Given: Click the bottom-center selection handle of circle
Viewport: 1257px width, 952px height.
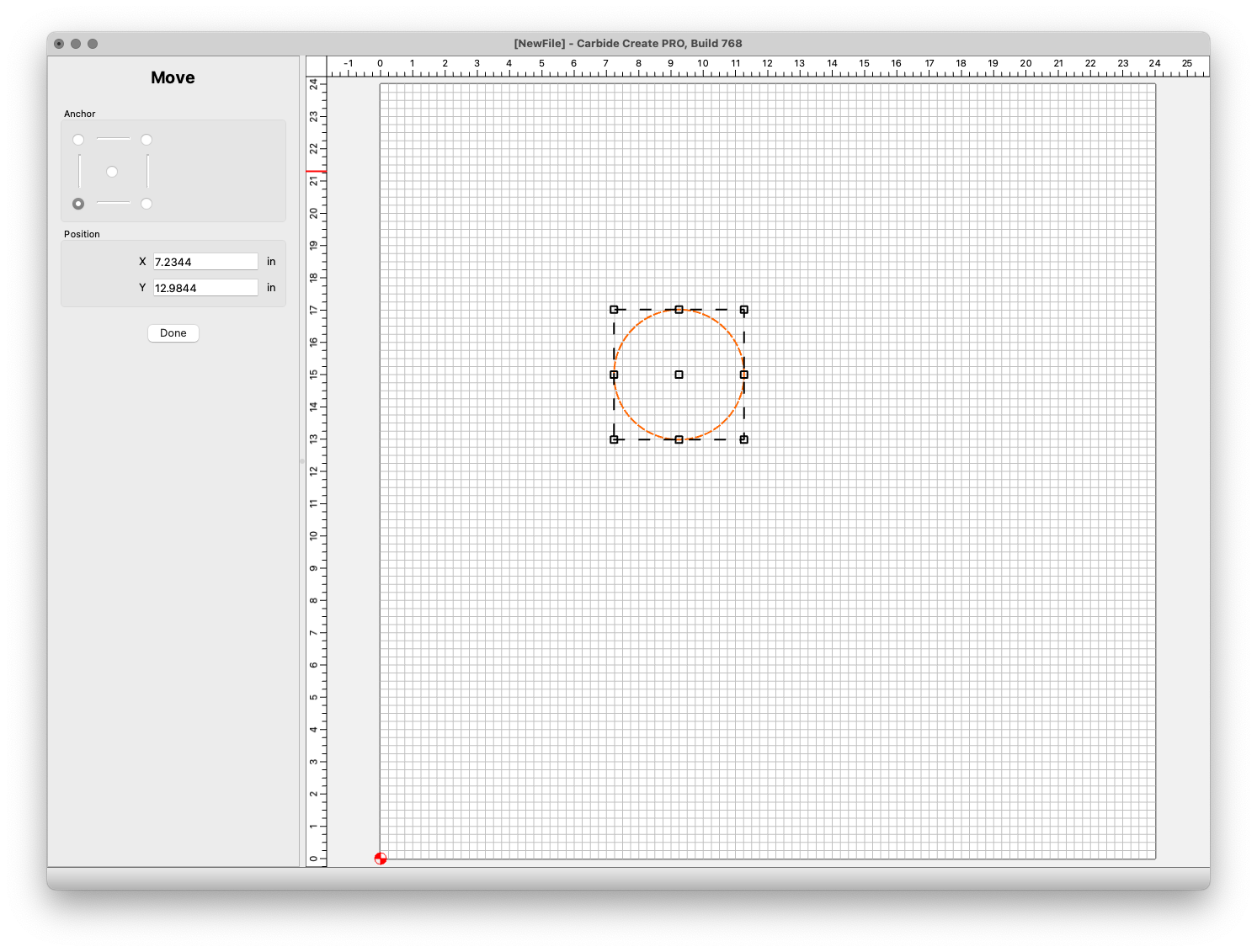Looking at the screenshot, I should coord(679,439).
